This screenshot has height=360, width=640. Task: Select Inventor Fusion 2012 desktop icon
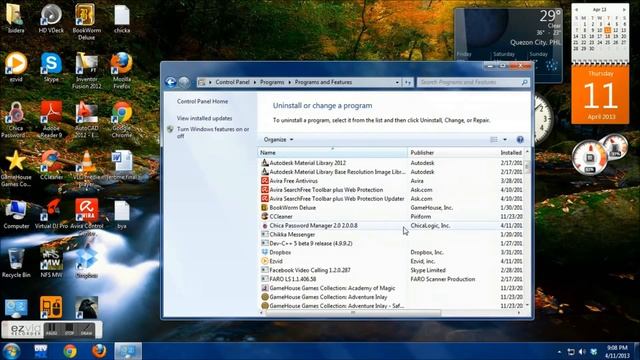click(x=87, y=71)
